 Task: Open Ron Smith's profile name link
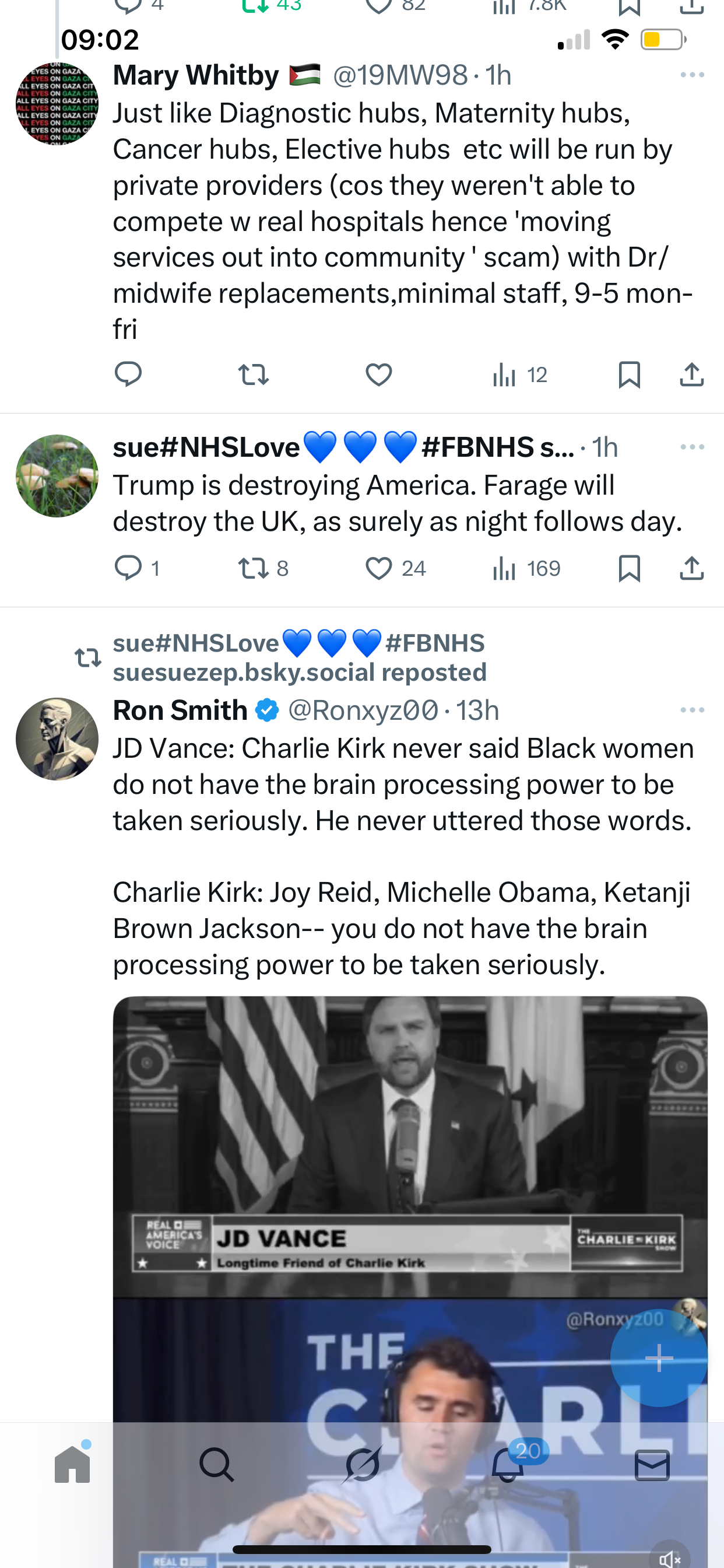click(x=180, y=710)
